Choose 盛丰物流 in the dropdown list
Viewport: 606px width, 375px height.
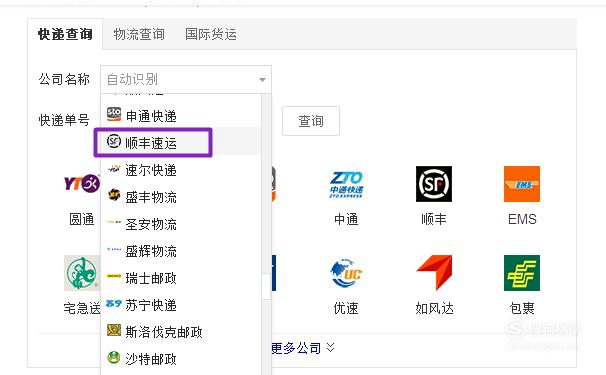(x=181, y=197)
